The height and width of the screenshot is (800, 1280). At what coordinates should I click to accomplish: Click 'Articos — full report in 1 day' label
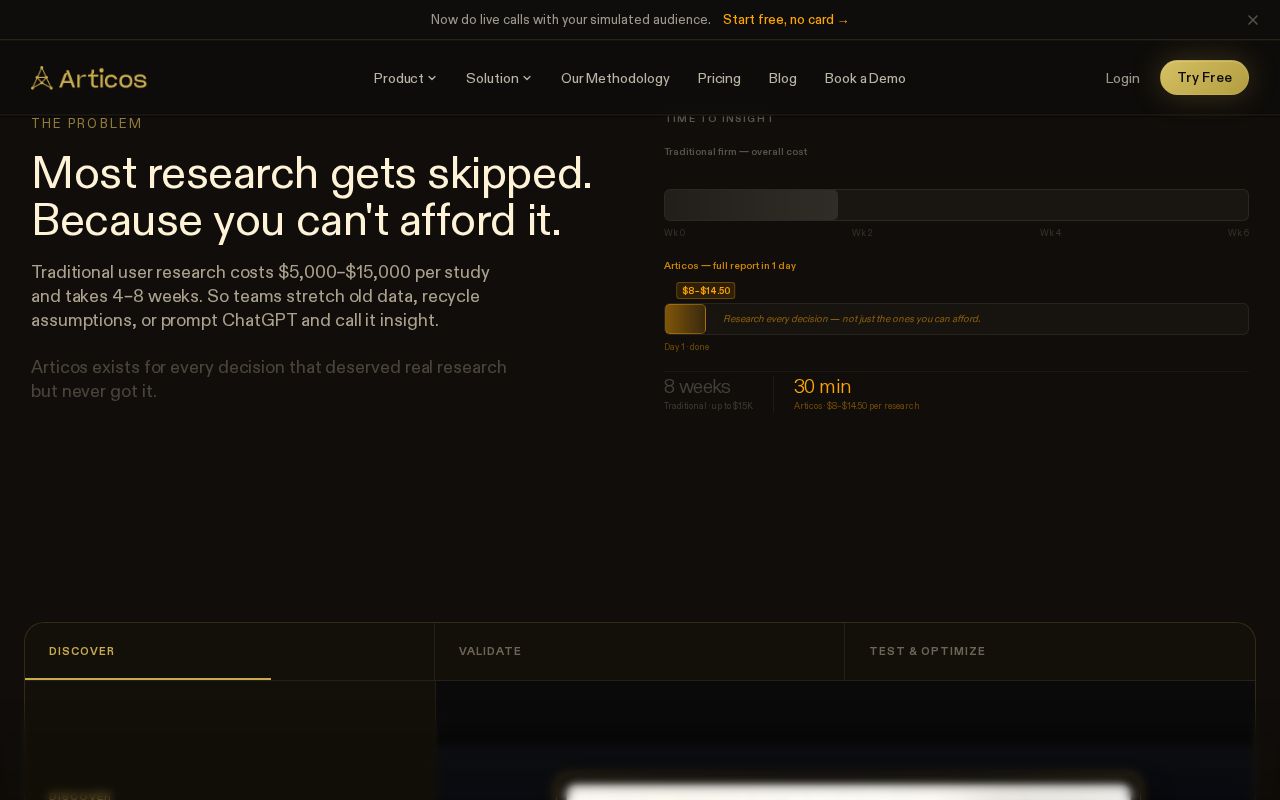click(x=730, y=265)
